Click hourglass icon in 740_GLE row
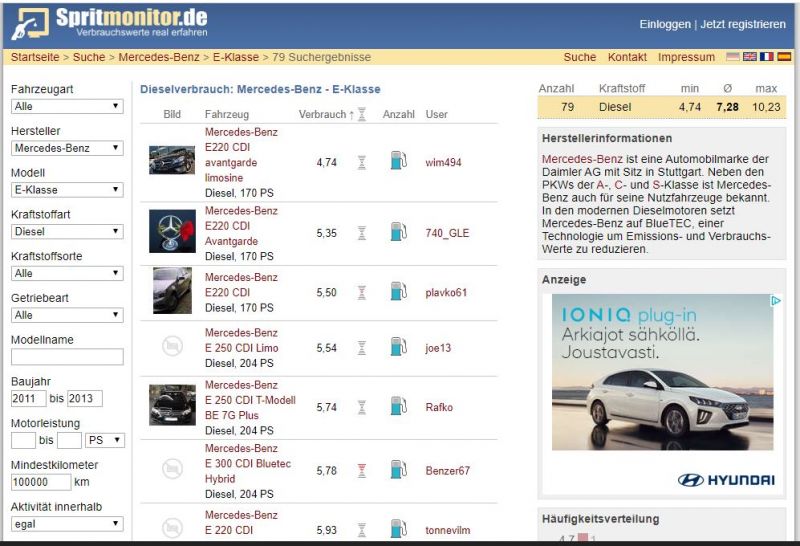Screen dimensions: 800x546 (362, 233)
